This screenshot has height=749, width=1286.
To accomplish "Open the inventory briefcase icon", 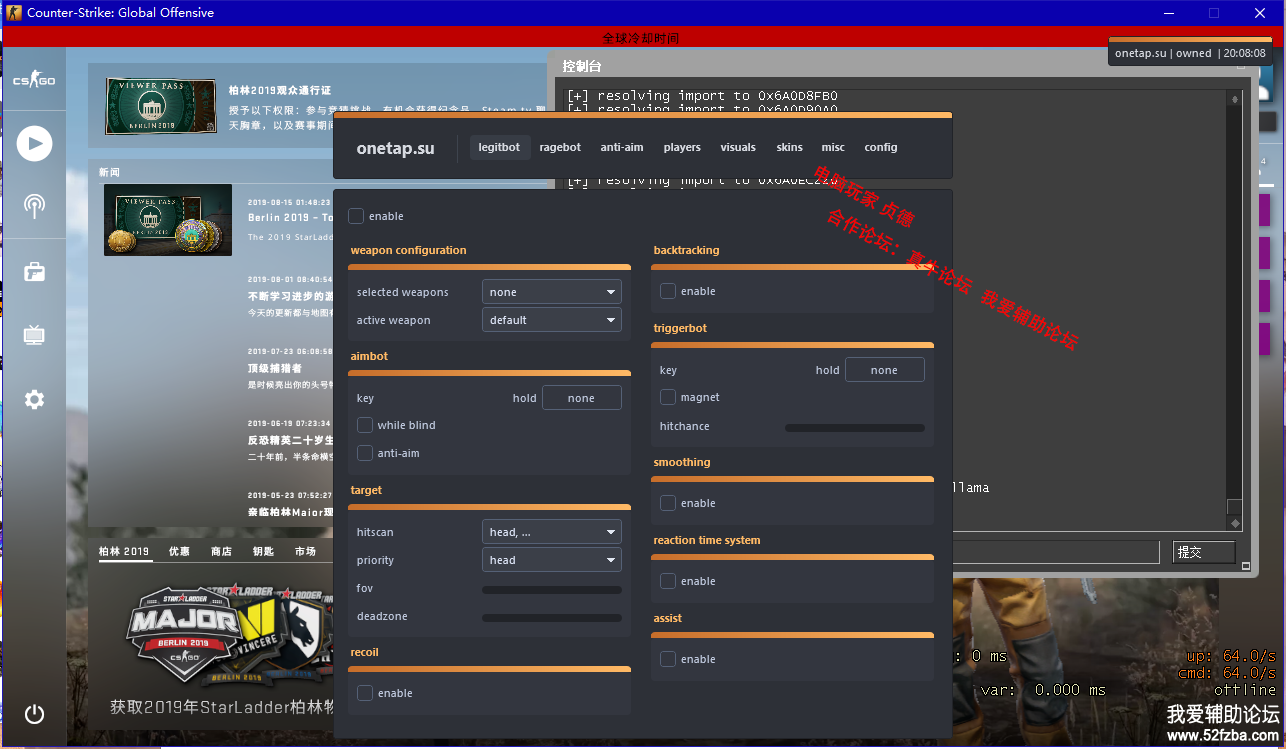I will pos(34,271).
